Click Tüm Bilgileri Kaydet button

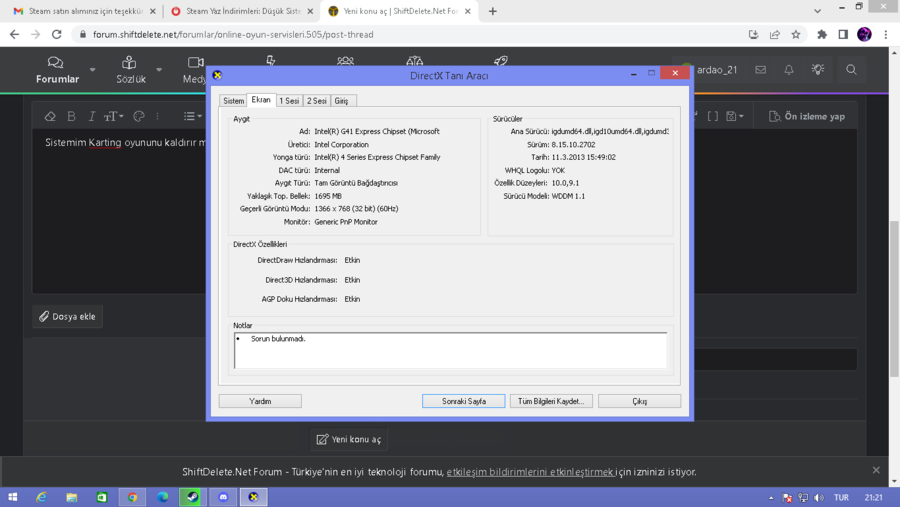coord(551,401)
